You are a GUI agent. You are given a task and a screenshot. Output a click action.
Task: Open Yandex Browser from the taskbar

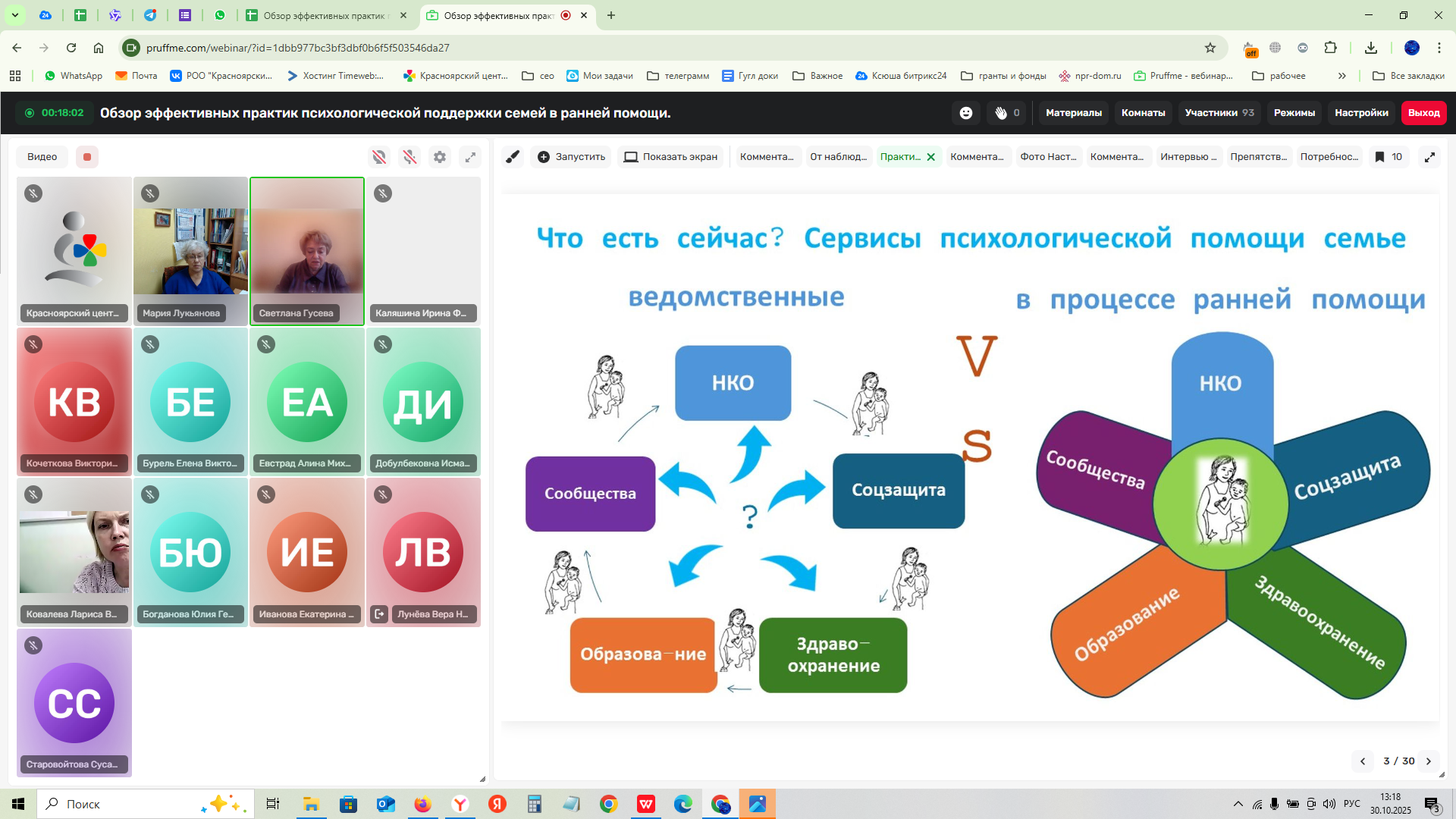460,804
